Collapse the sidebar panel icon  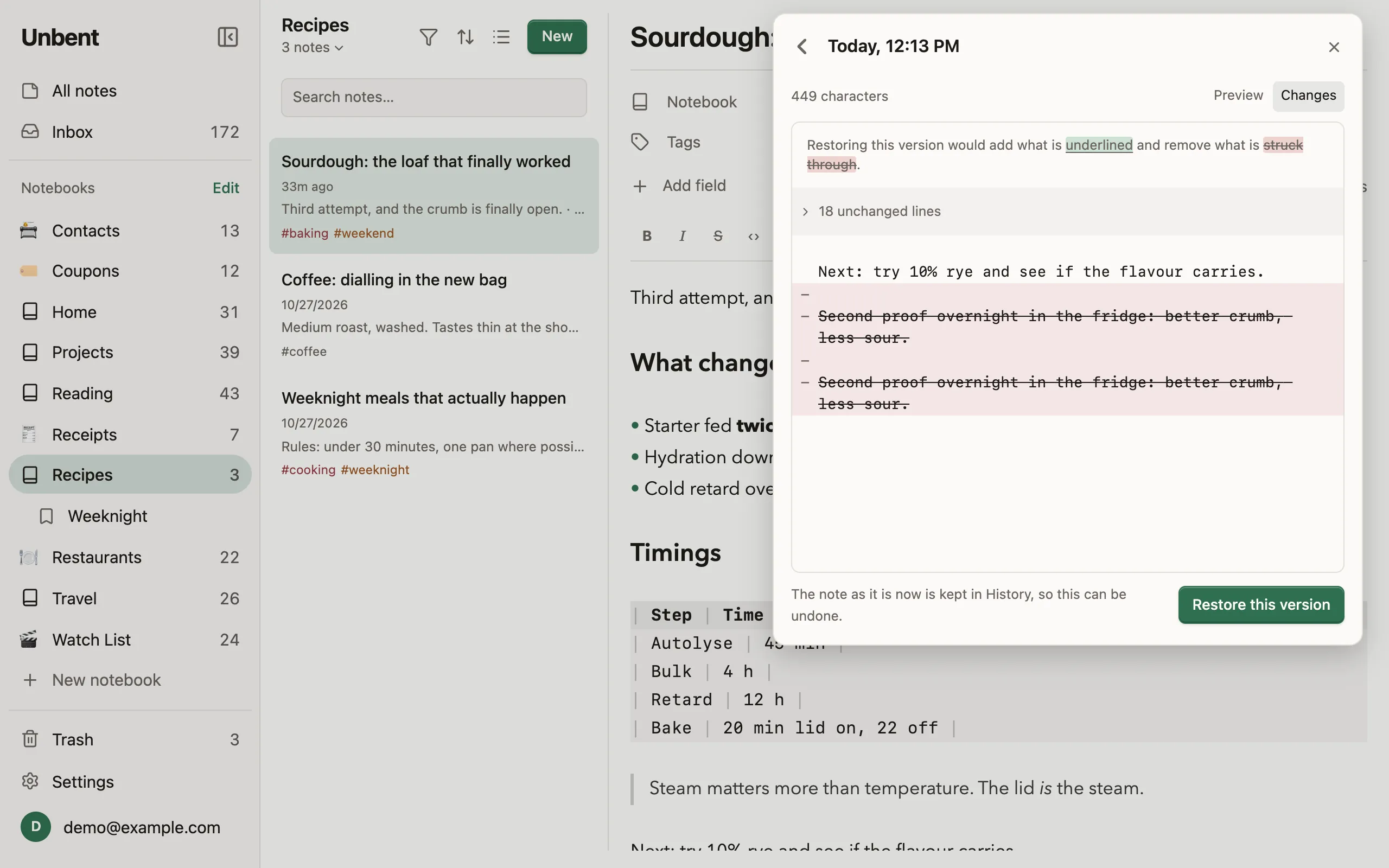pos(228,37)
